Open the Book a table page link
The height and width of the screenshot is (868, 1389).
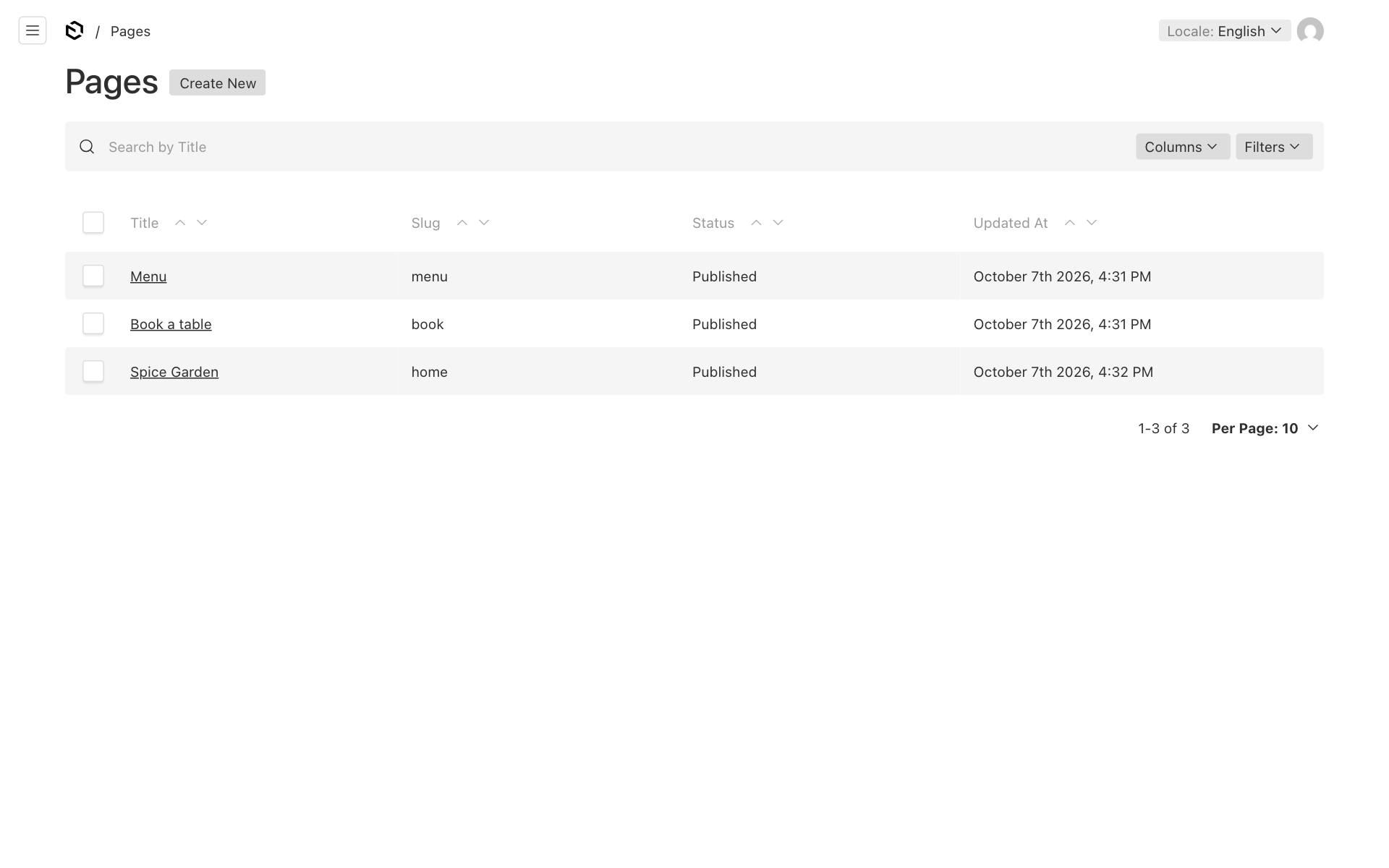coord(171,324)
